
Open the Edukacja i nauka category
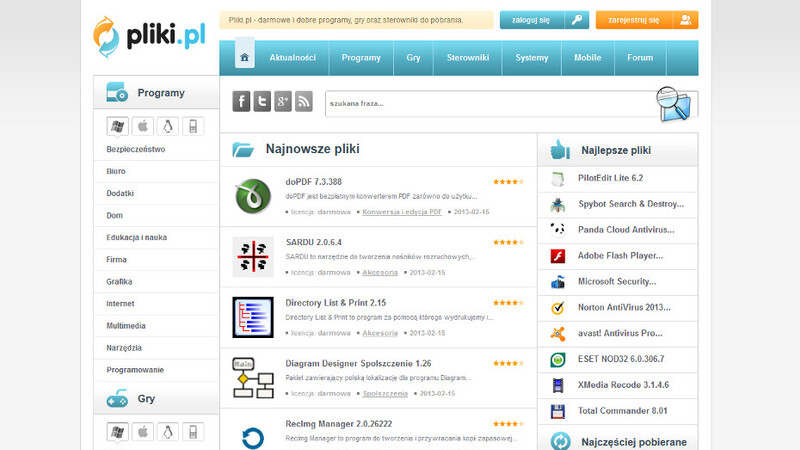click(137, 237)
